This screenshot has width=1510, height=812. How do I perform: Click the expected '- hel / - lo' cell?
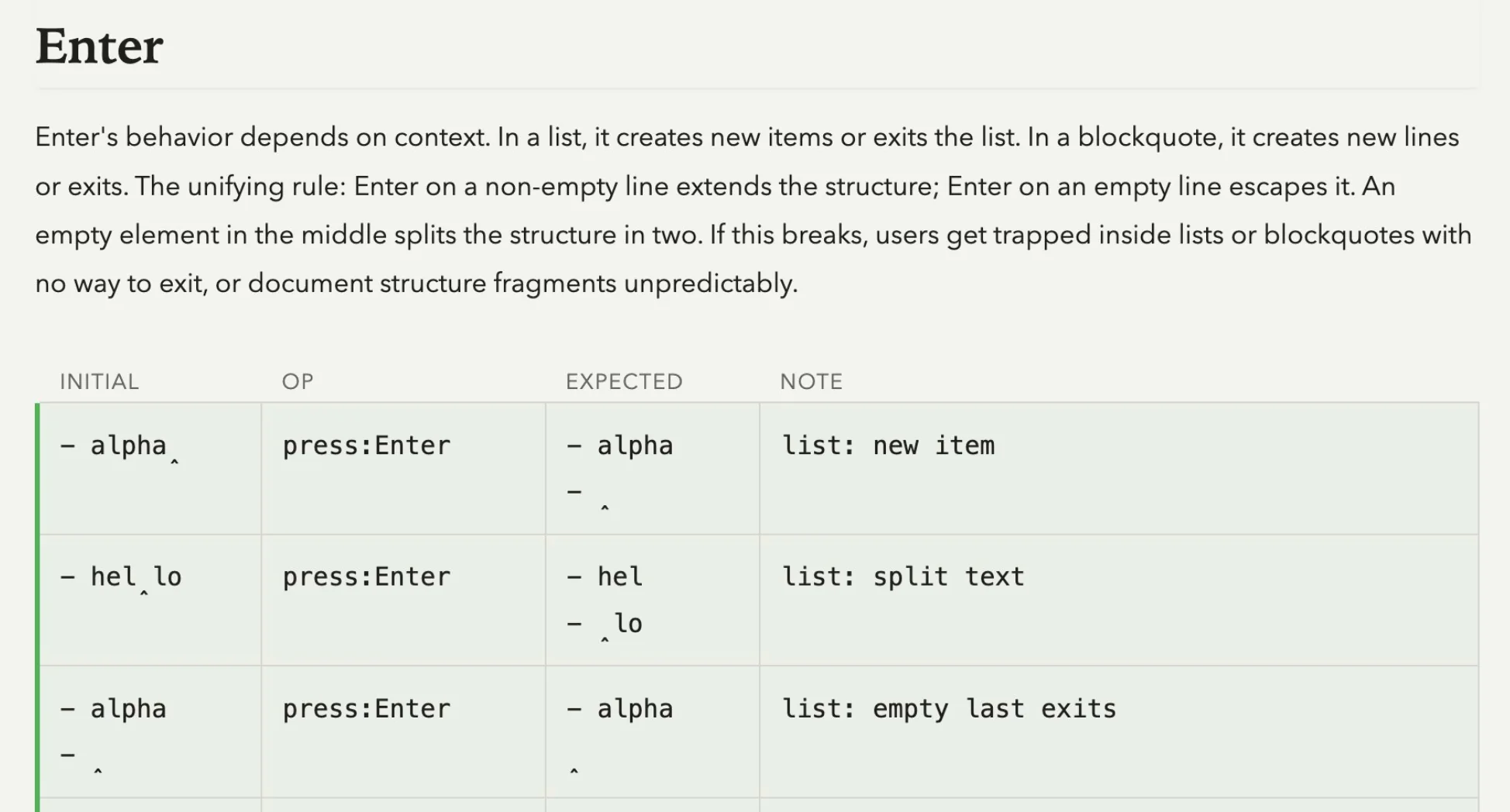653,600
